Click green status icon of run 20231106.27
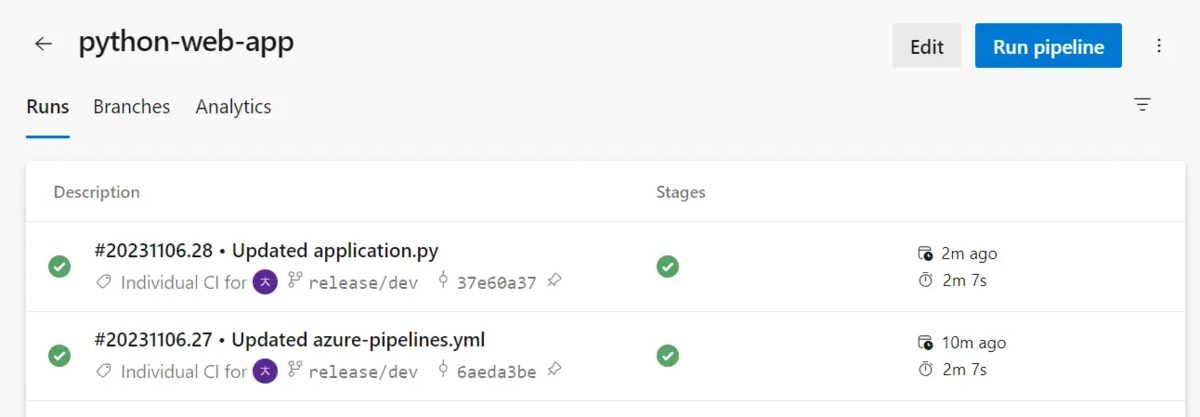Screen dimensions: 1200x417 coord(60,355)
